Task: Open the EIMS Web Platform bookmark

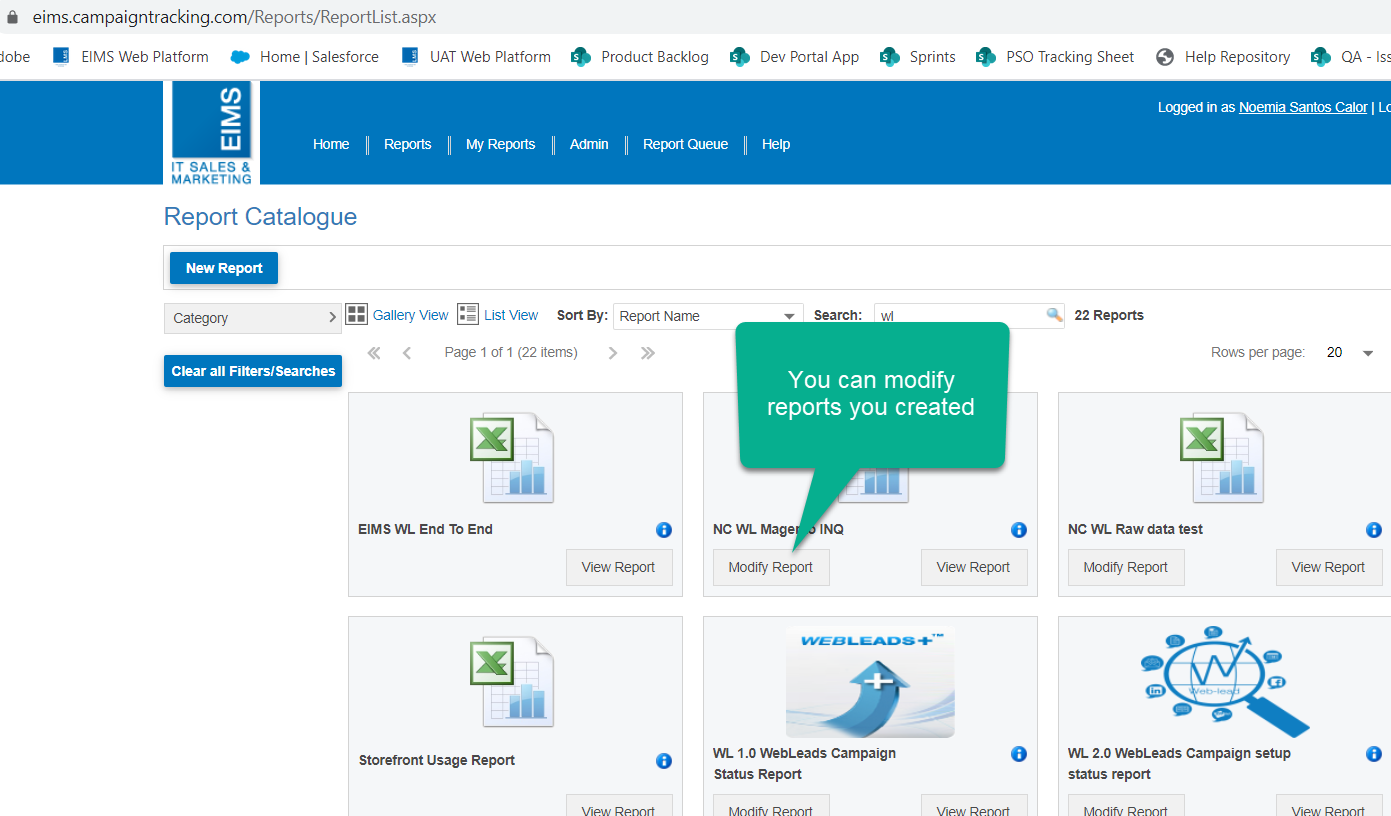Action: click(131, 57)
